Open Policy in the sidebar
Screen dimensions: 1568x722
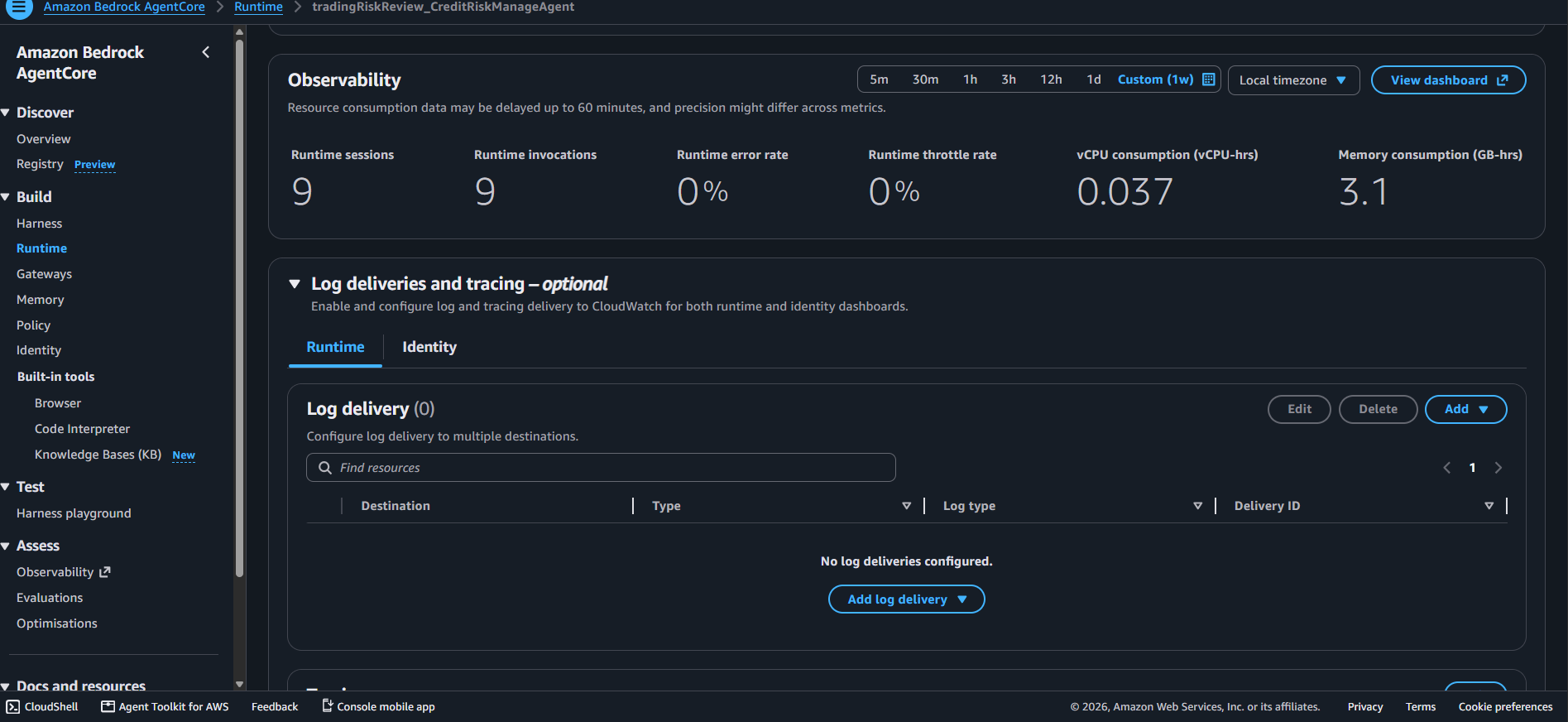click(33, 325)
